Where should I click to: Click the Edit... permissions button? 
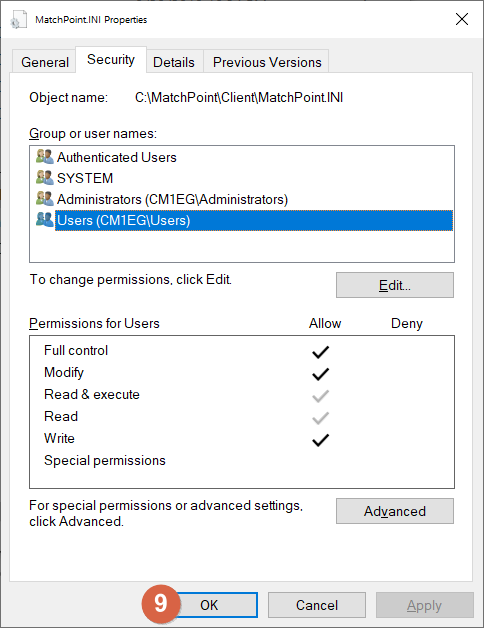pyautogui.click(x=395, y=285)
